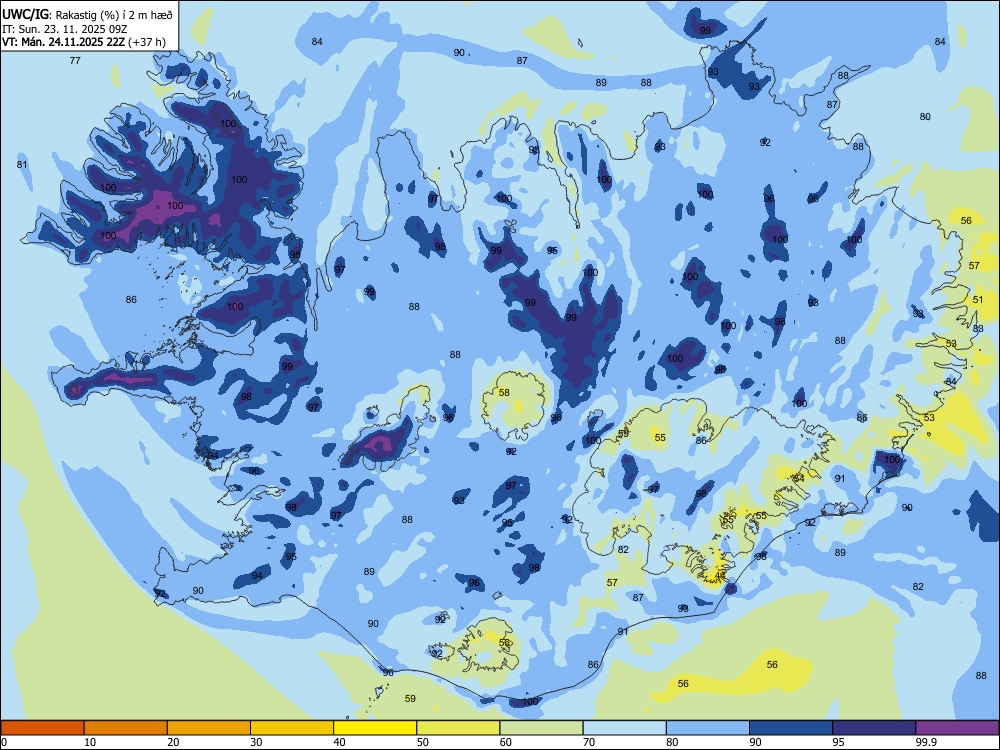This screenshot has height=750, width=1000.
Task: Click the '0' tick label on legend
Action: 4,742
